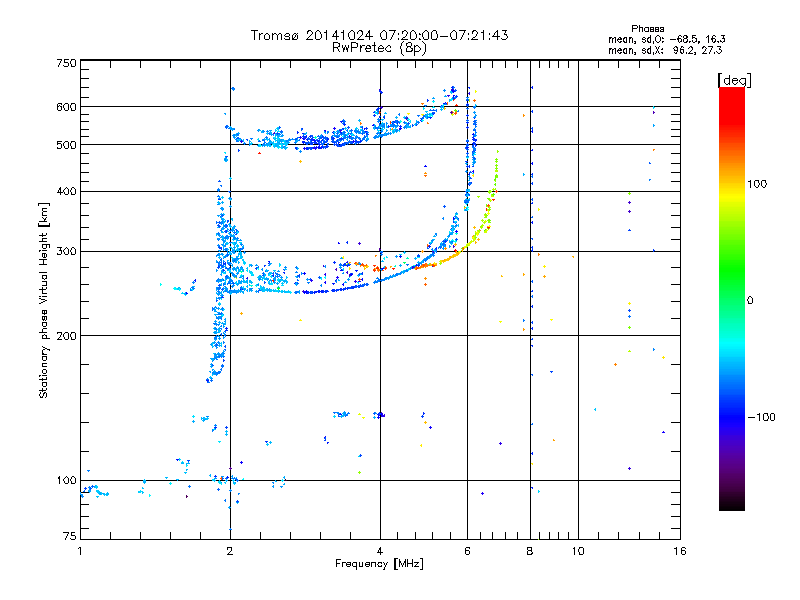Select the 'RwPretec (8p)' subtitle
The width and height of the screenshot is (800, 600).
click(x=379, y=48)
